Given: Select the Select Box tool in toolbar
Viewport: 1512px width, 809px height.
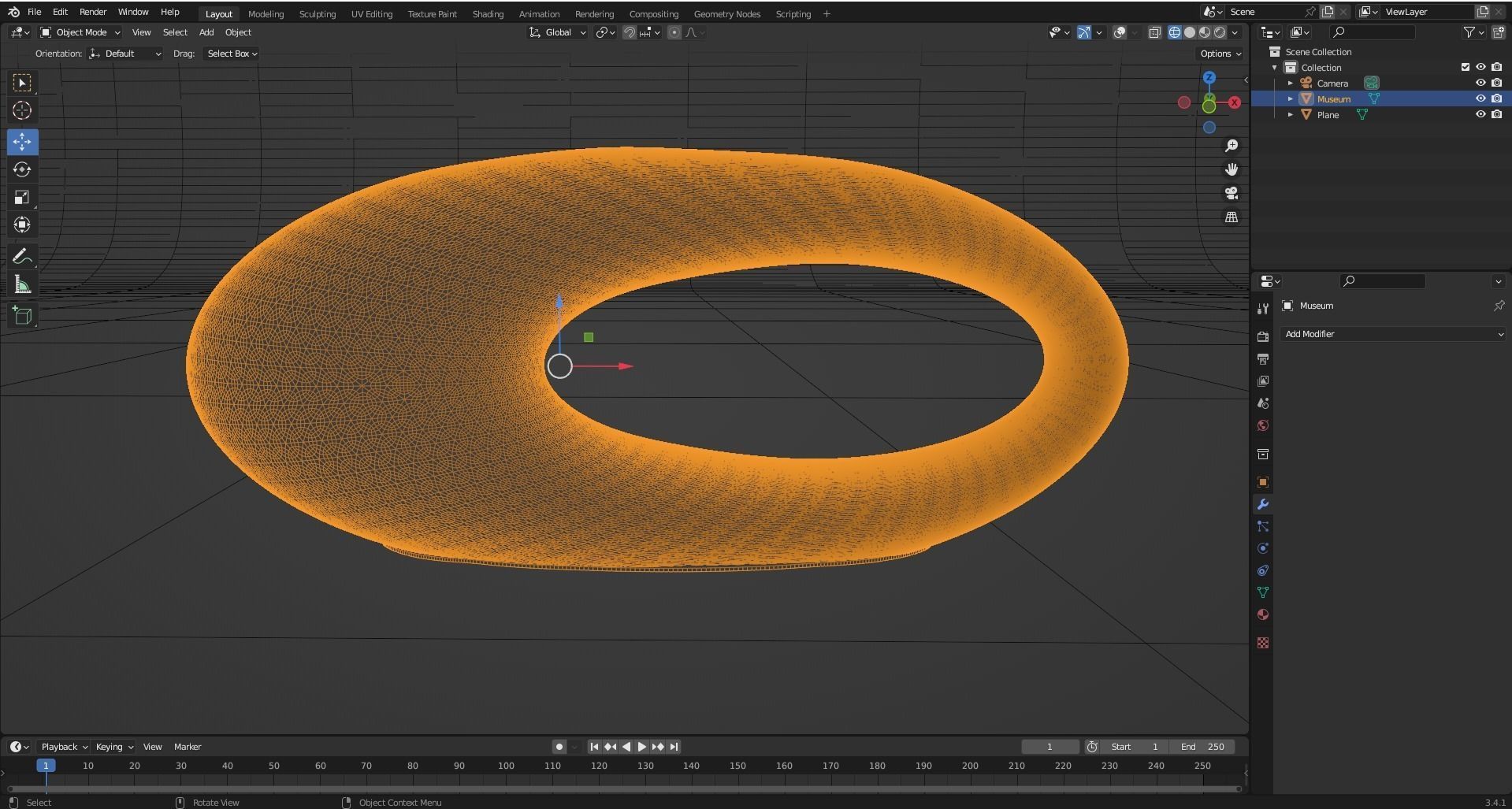Looking at the screenshot, I should 22,83.
